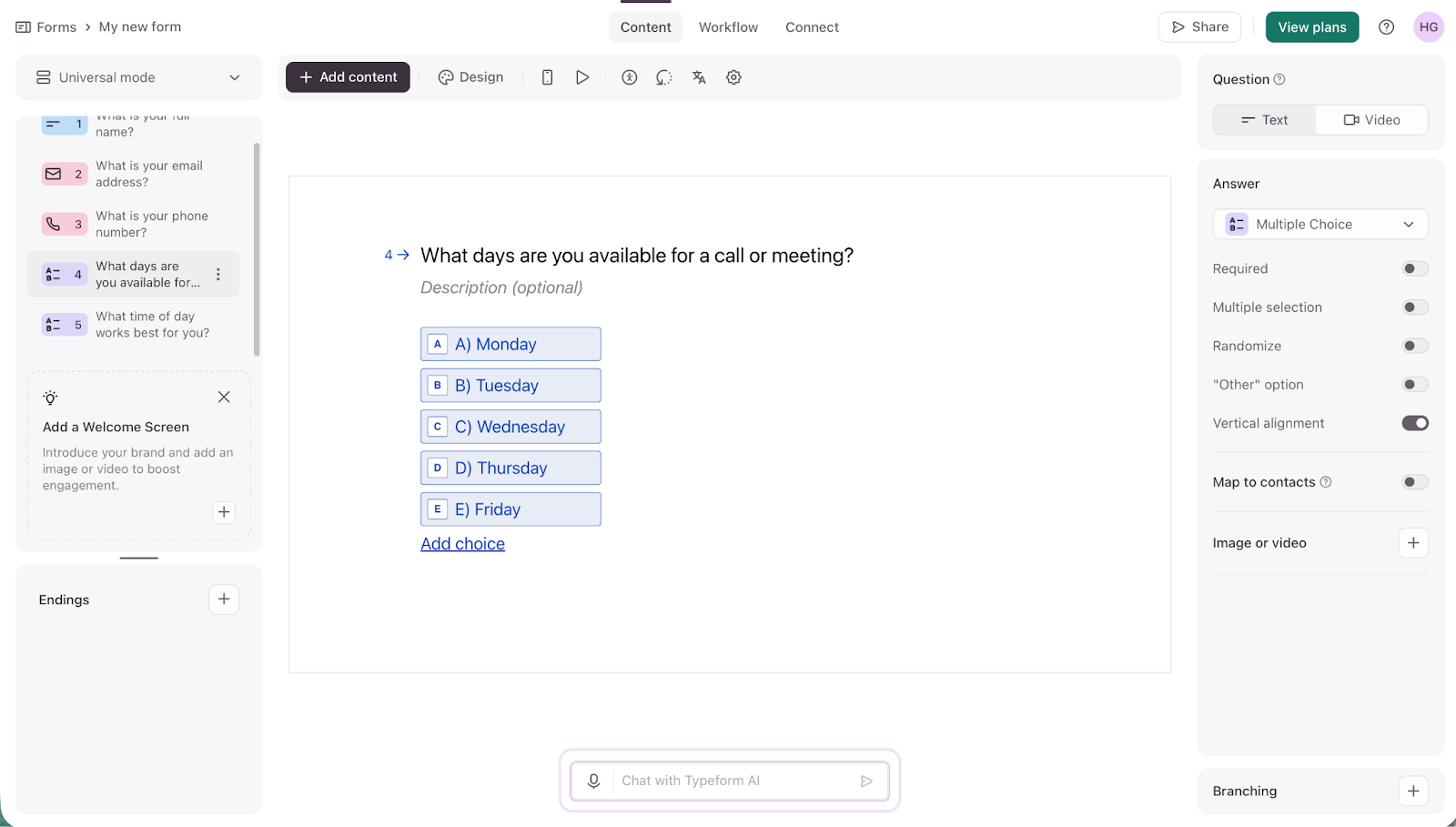
Task: Click the recall information icon
Action: point(663,77)
